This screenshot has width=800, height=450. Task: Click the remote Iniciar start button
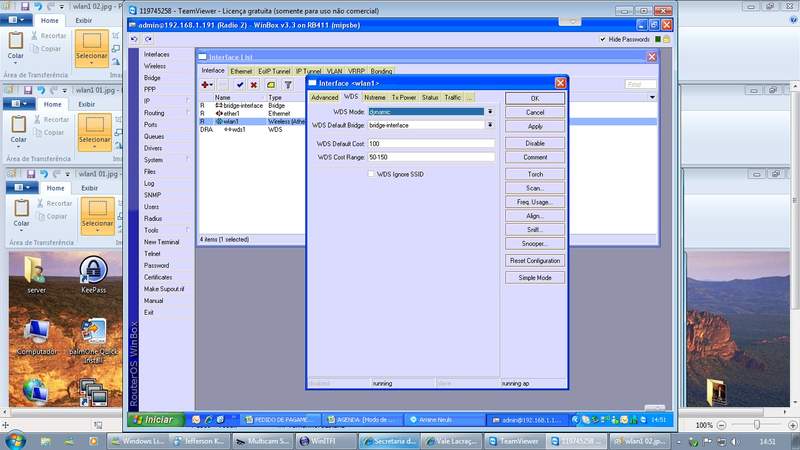tap(155, 419)
